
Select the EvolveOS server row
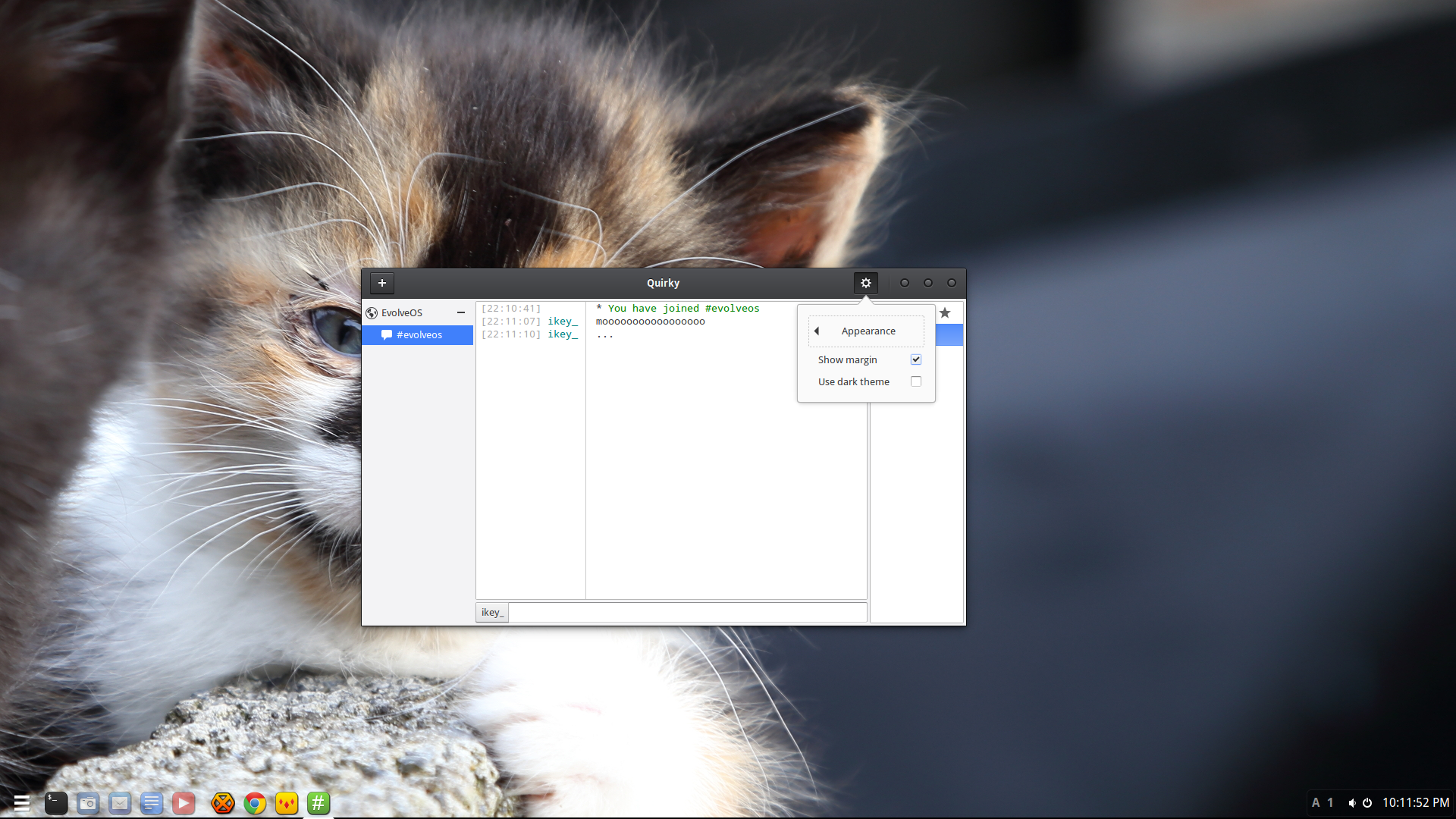(x=417, y=312)
